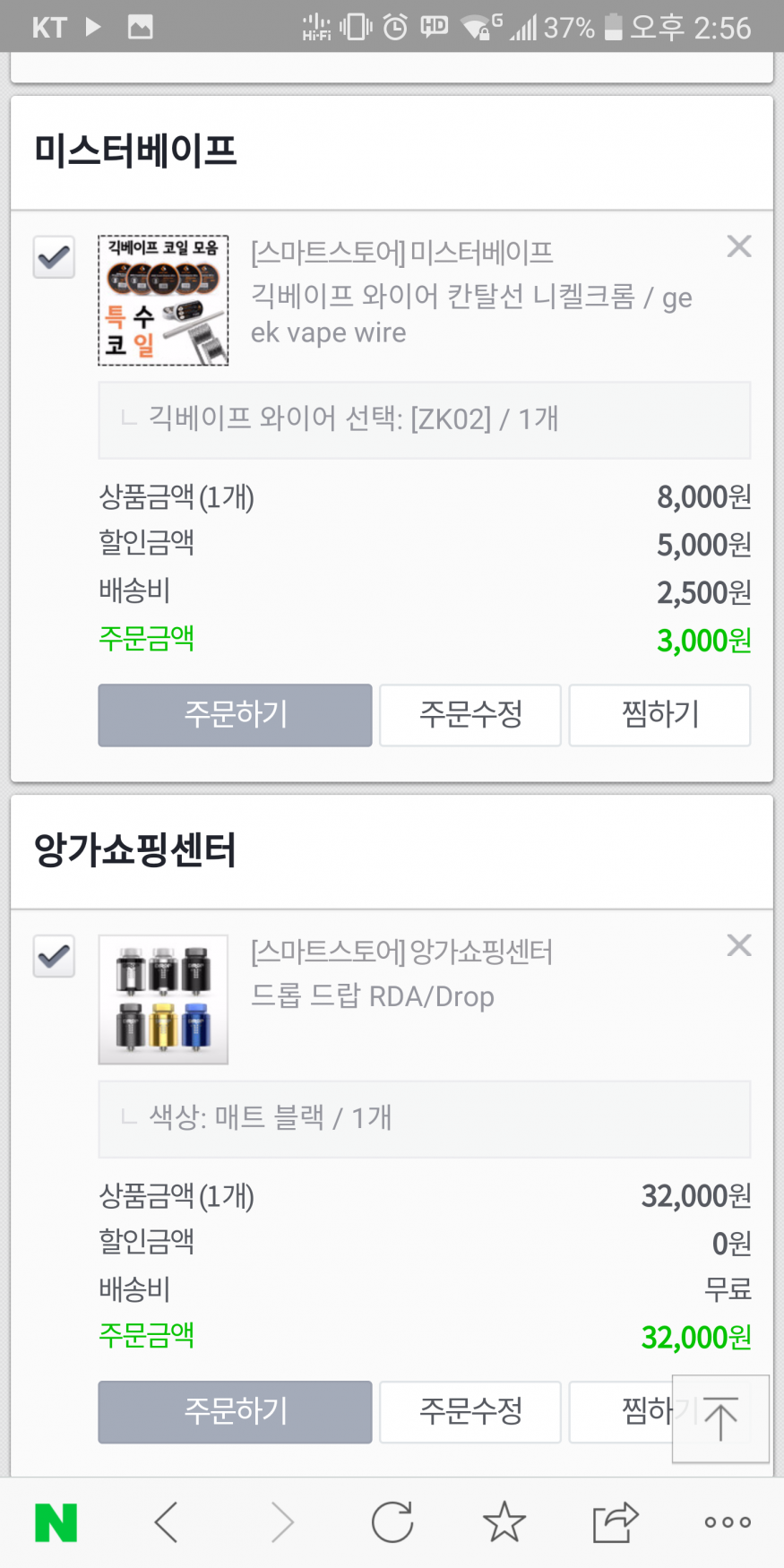Open the 긱베이프 코일 product thumbnail

pyautogui.click(x=163, y=300)
